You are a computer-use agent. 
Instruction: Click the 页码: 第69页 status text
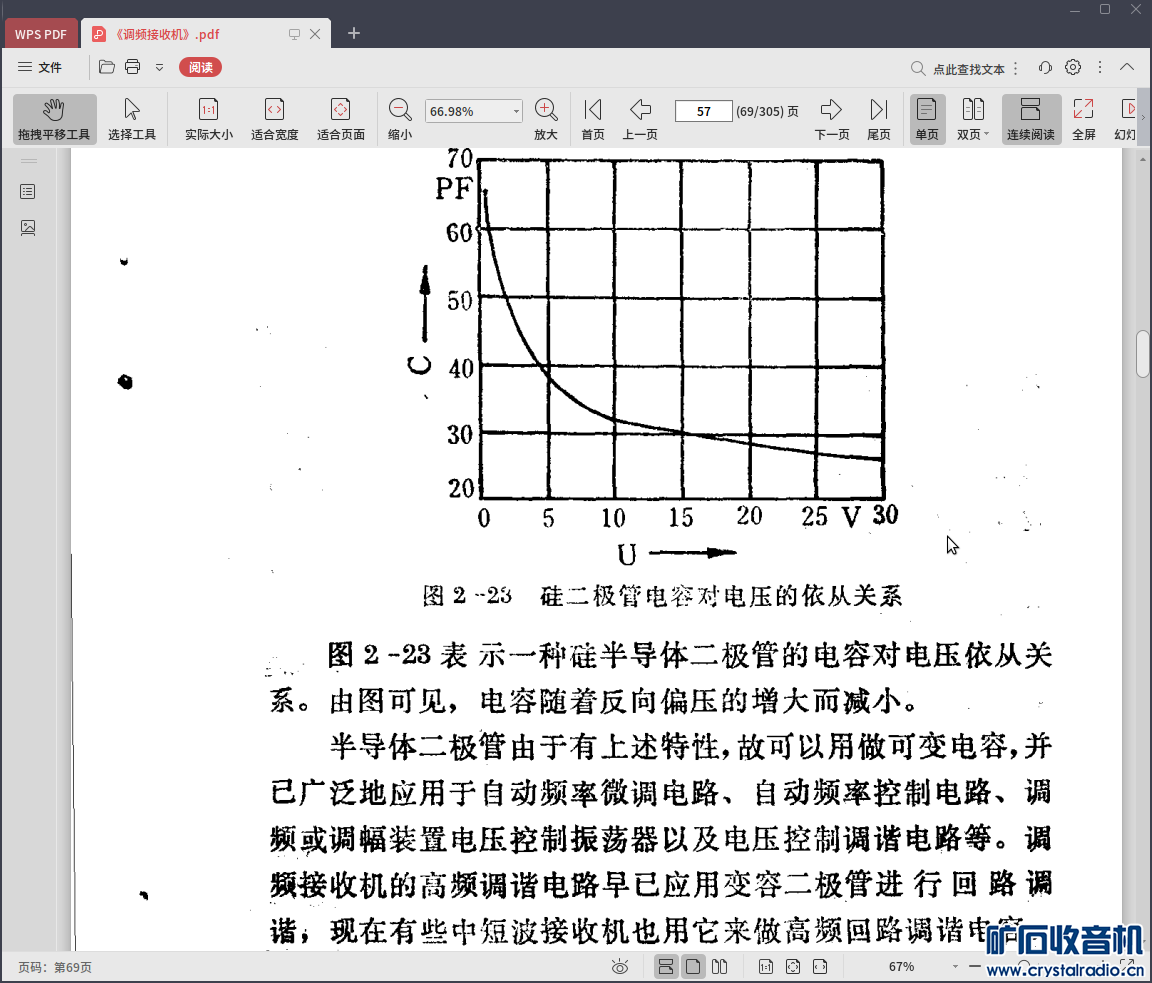(54, 968)
